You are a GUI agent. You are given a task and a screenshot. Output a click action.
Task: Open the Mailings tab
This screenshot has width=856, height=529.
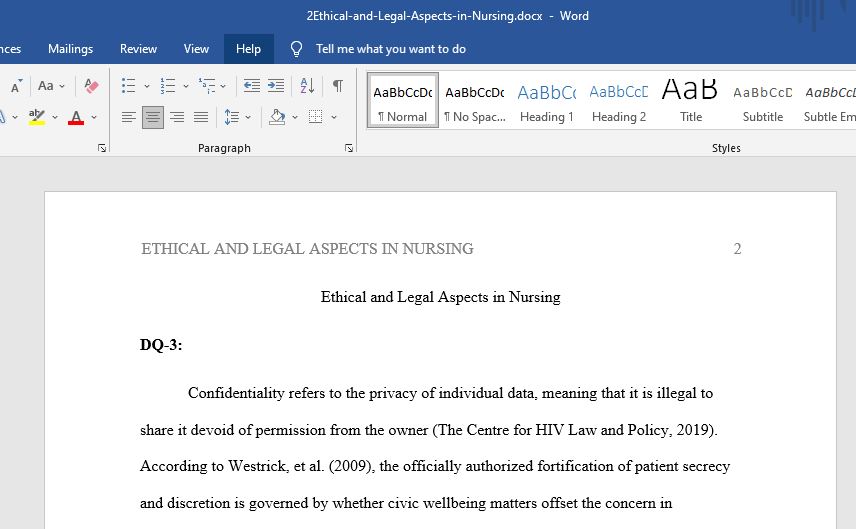click(70, 49)
